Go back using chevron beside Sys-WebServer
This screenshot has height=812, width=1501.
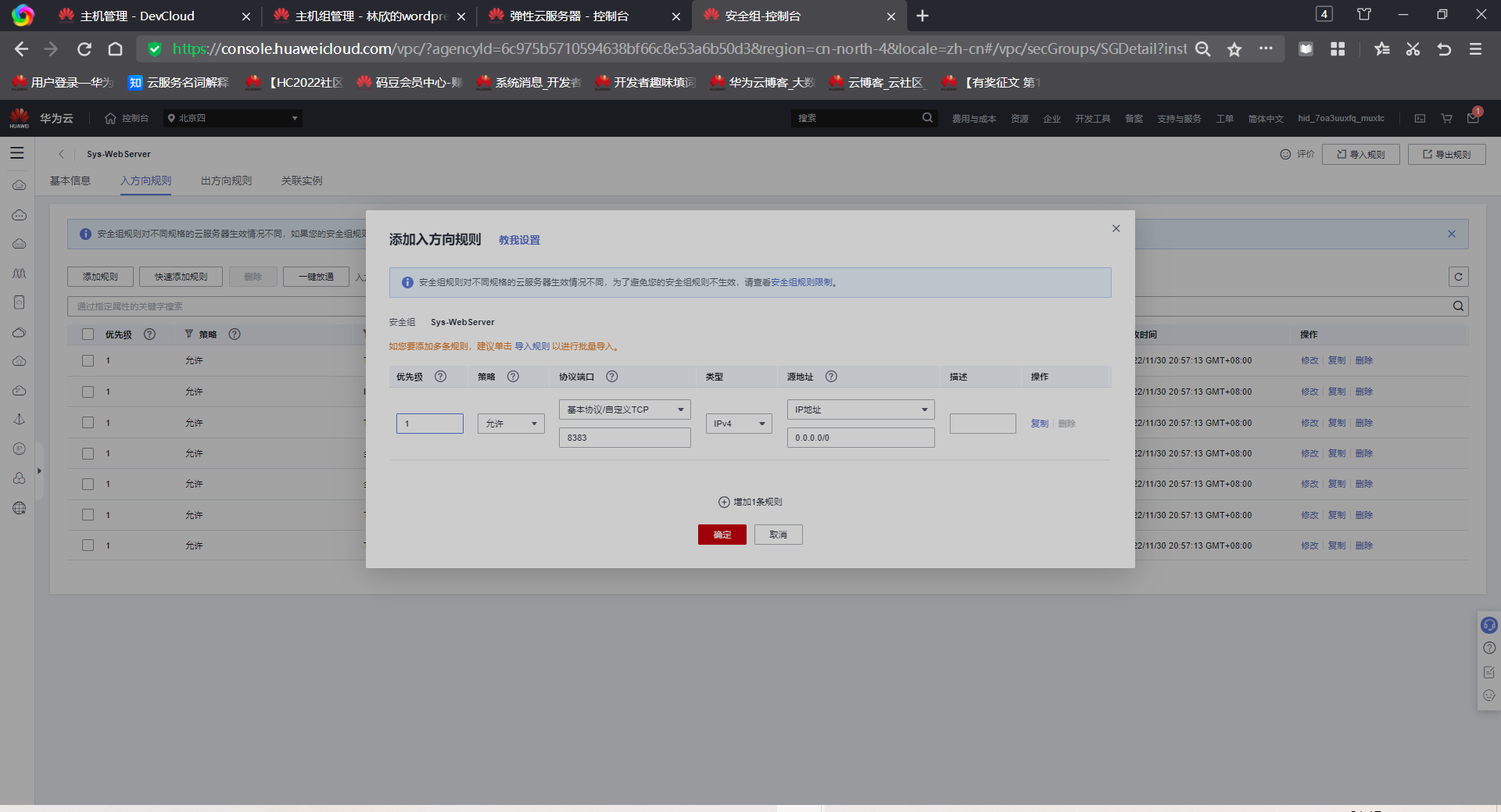click(61, 154)
